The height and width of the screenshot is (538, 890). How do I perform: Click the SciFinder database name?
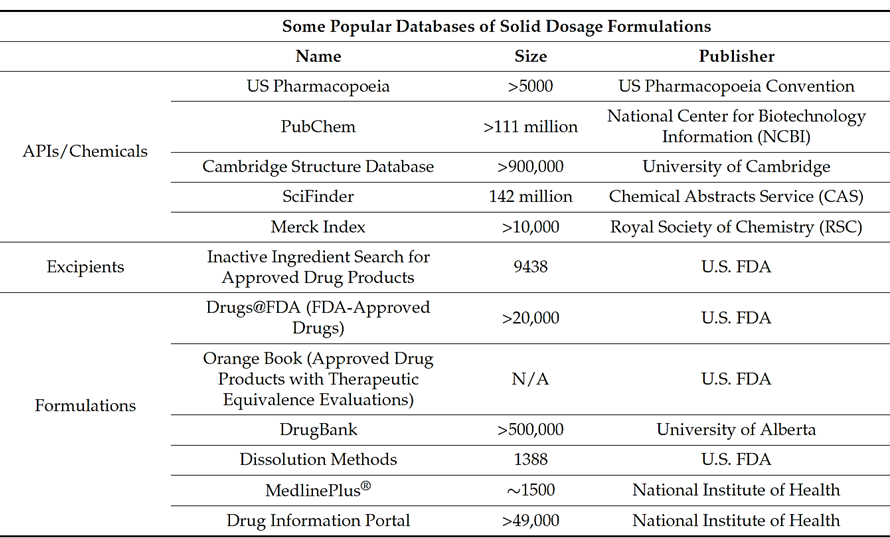pos(318,197)
